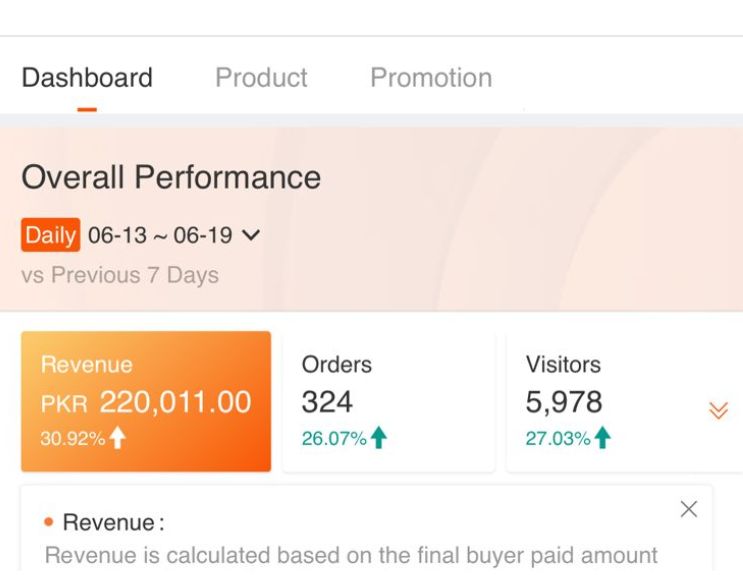Image resolution: width=743 pixels, height=575 pixels.
Task: Click the 5,978 visitors count
Action: 564,402
